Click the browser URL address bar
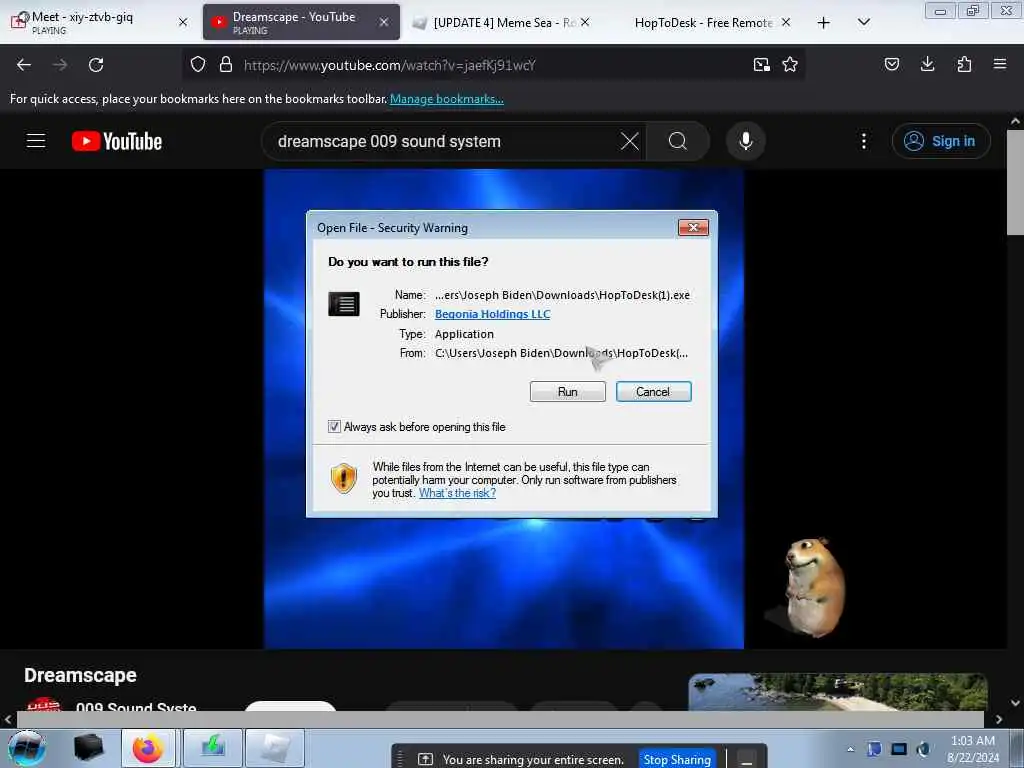 click(493, 65)
